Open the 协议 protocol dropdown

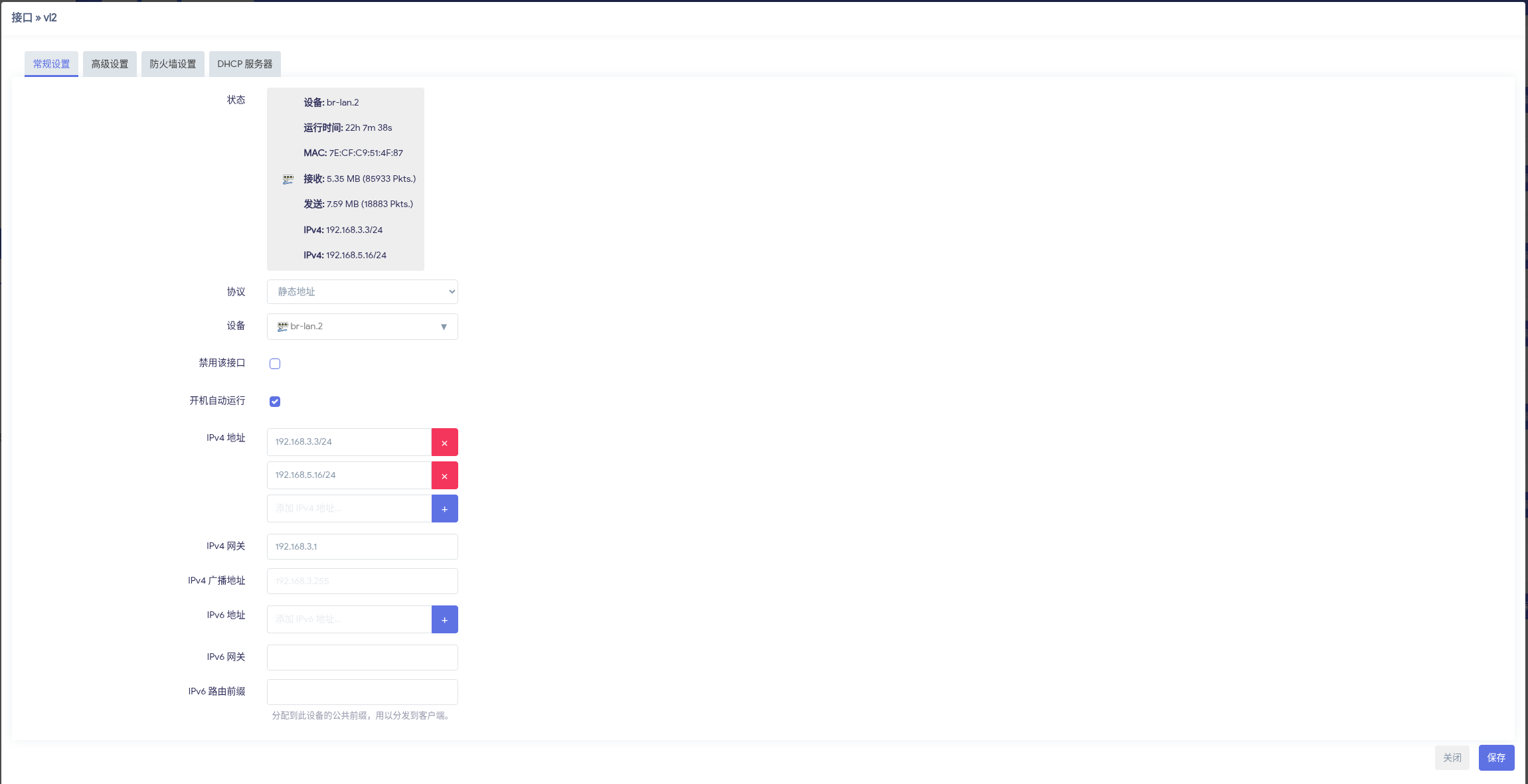(362, 292)
